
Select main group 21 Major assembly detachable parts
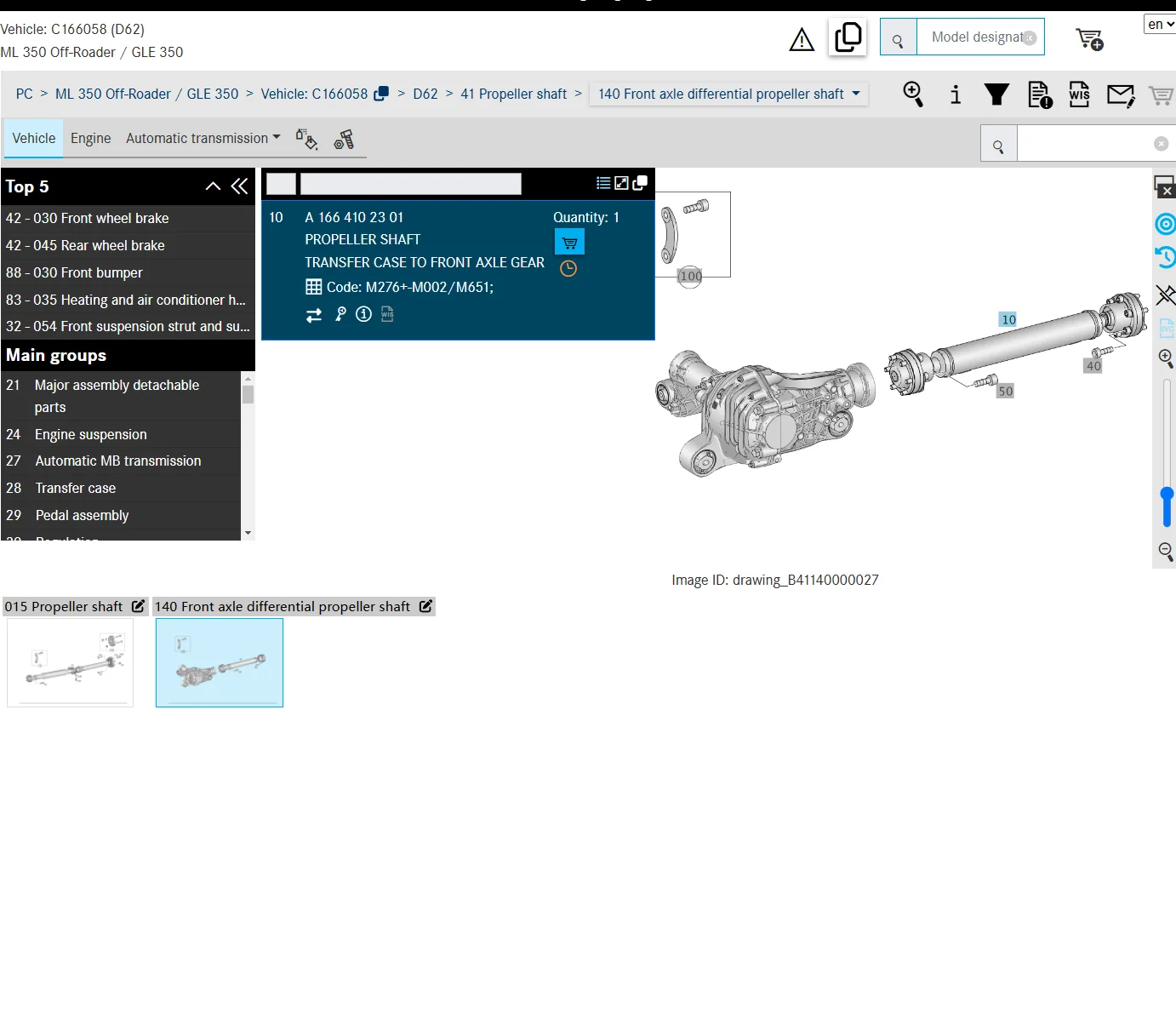[x=121, y=396]
